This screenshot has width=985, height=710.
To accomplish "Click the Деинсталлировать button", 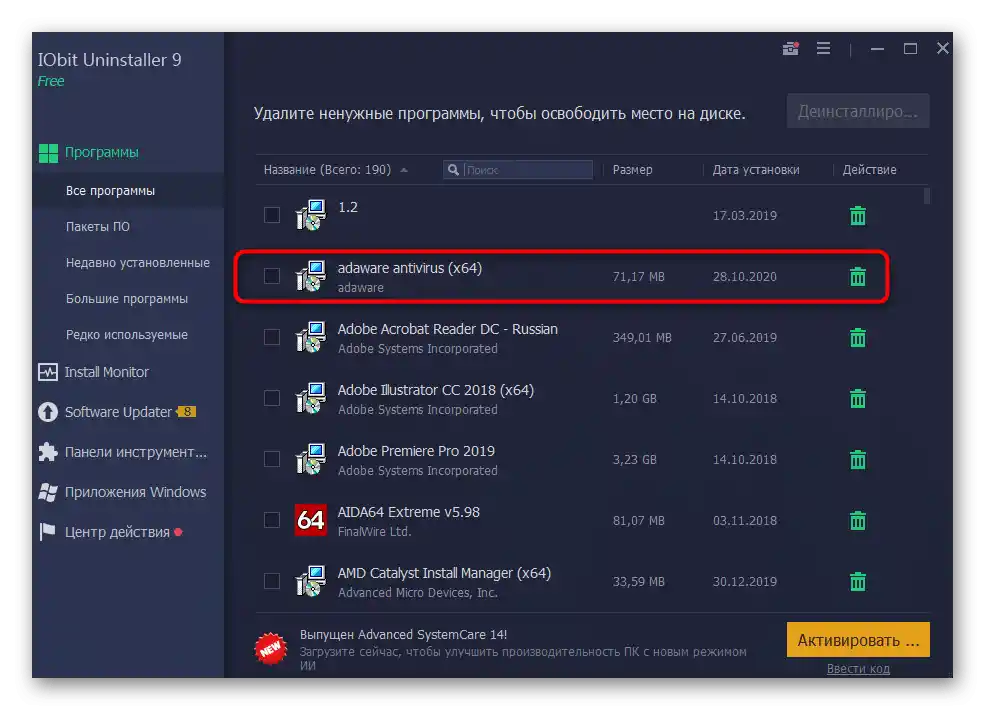I will tap(857, 111).
